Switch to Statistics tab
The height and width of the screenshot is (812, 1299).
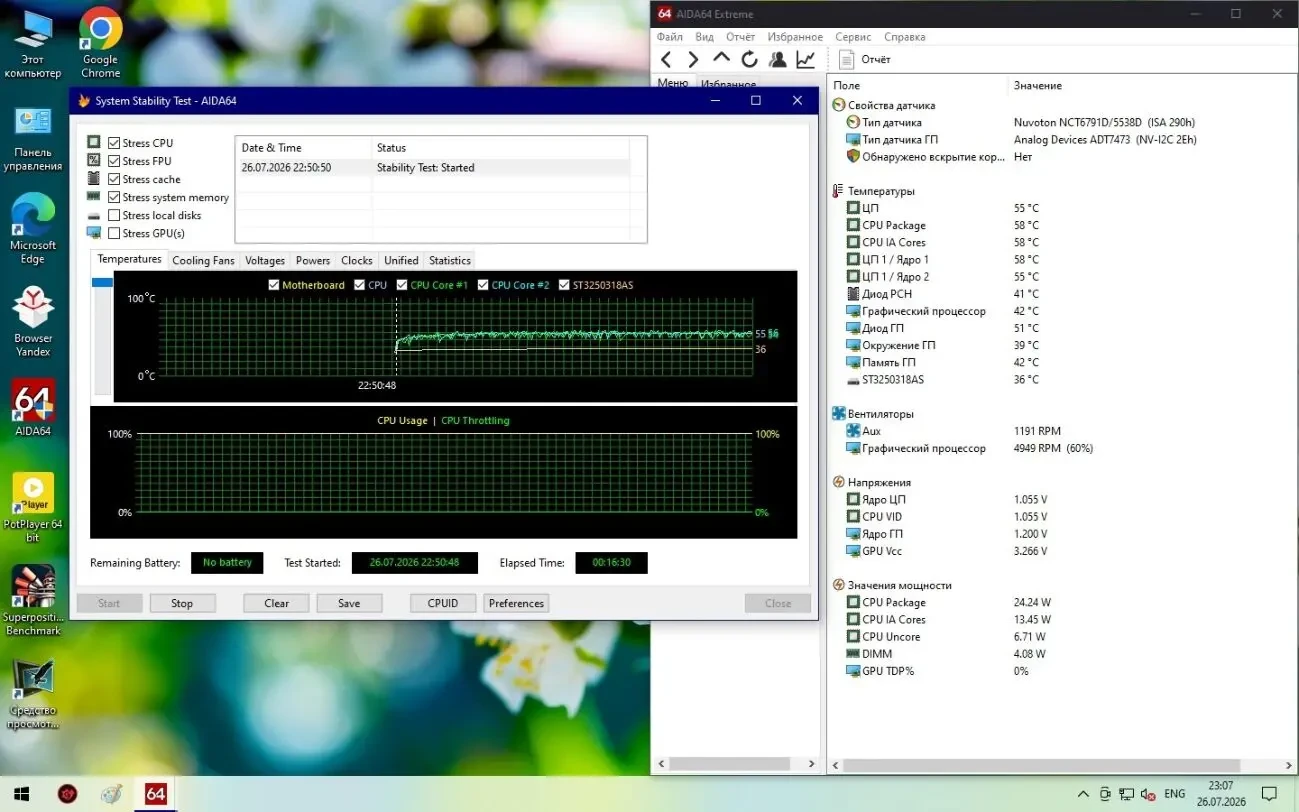click(x=450, y=260)
